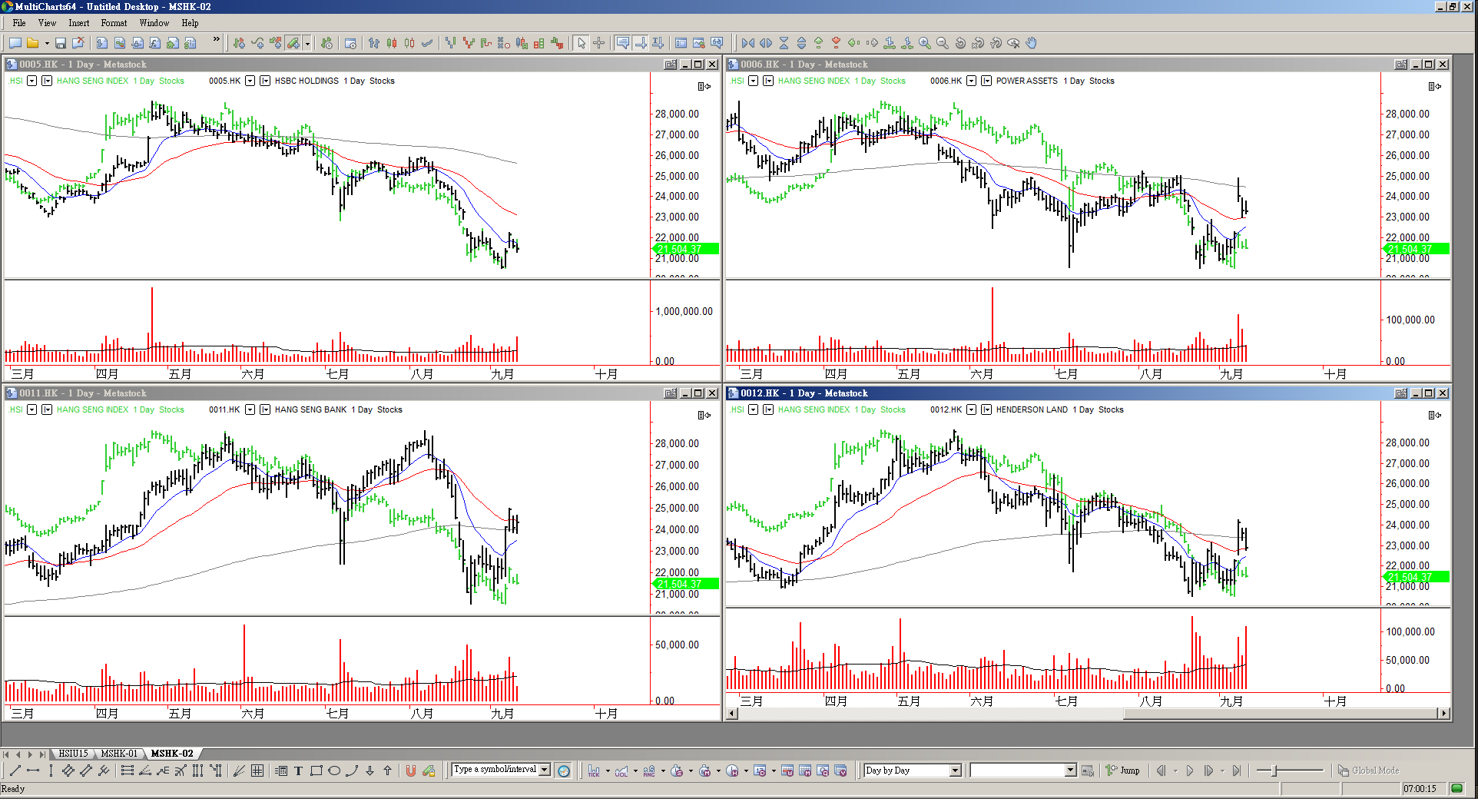1478x812 pixels.
Task: Toggle the magnet snap mode icon
Action: 411,771
